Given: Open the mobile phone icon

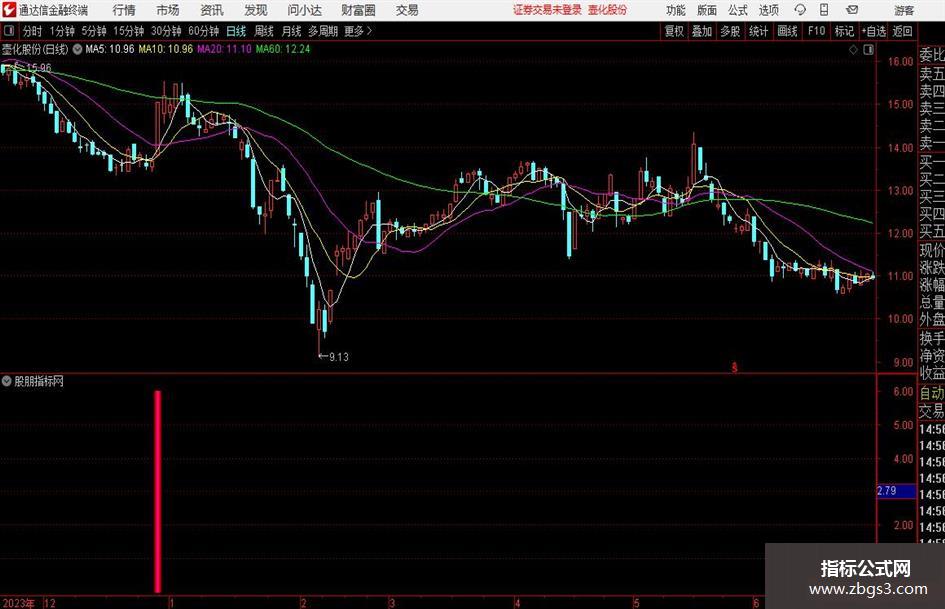Looking at the screenshot, I should point(824,10).
